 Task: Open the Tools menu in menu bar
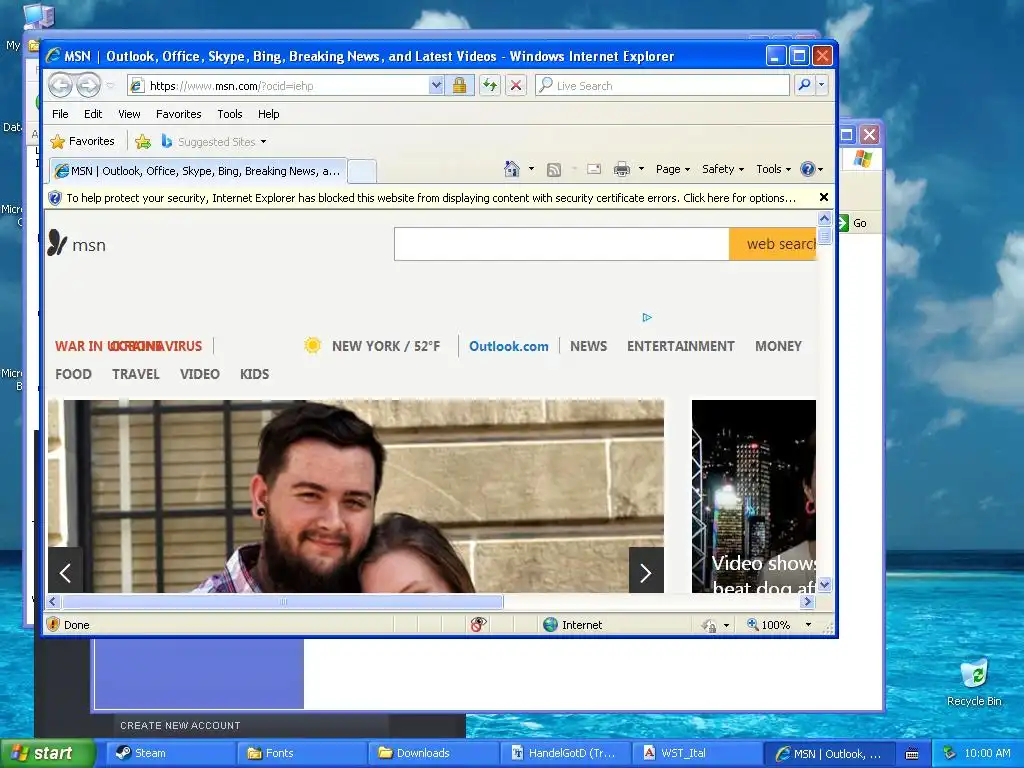(x=230, y=114)
